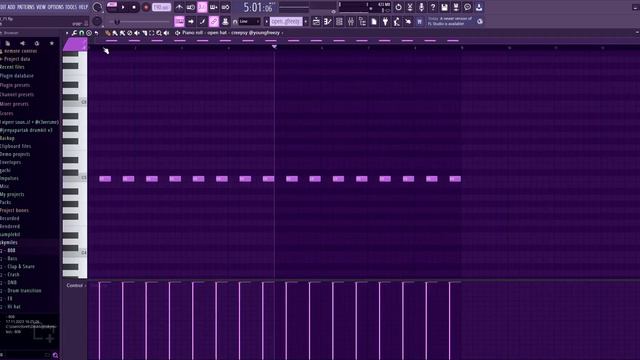Toggle the highlighted countdown before recording button
The width and height of the screenshot is (640, 360).
[202, 7]
